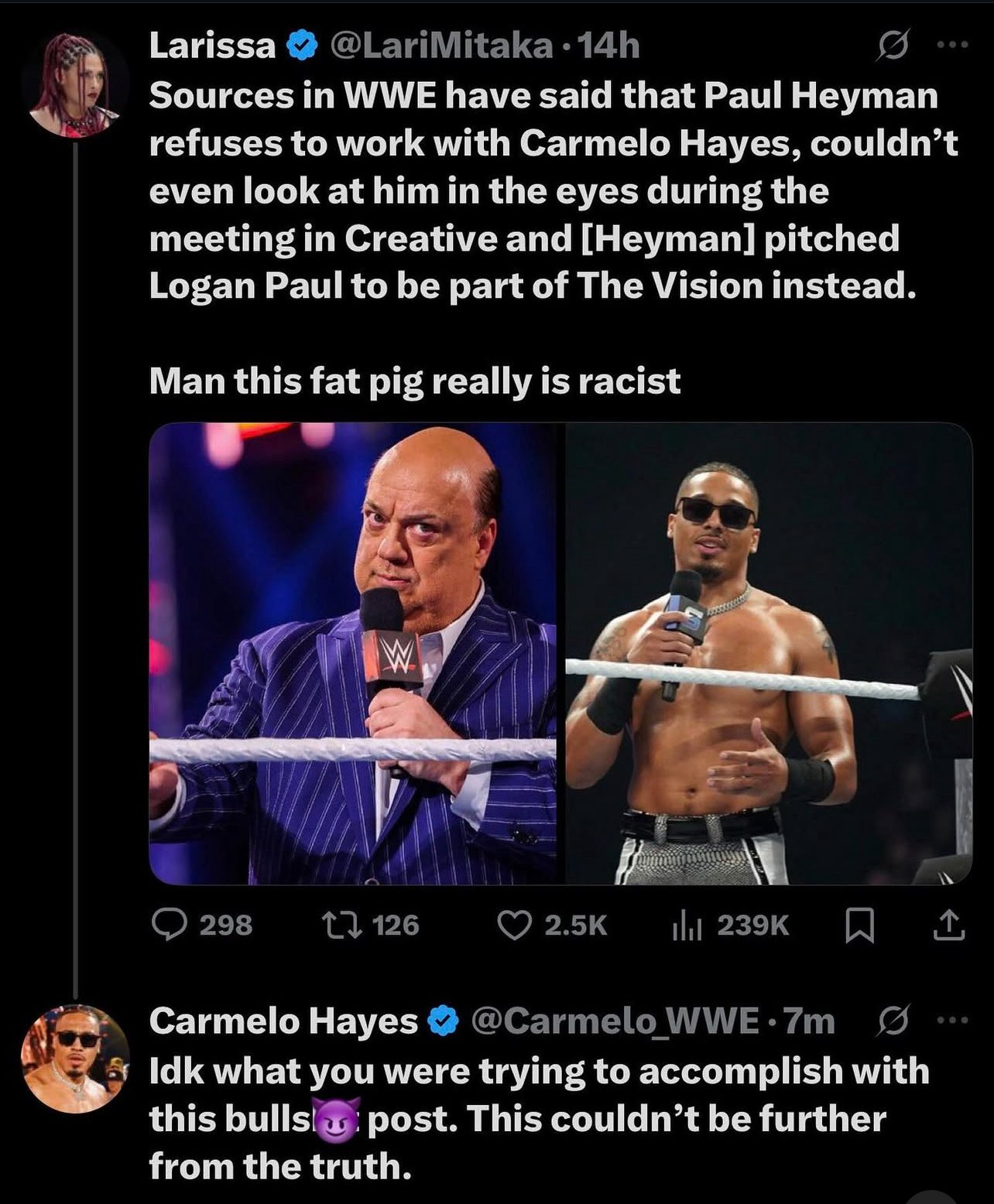Image resolution: width=994 pixels, height=1204 pixels.
Task: Click Grok icon on Larissa's post
Action: [x=889, y=48]
